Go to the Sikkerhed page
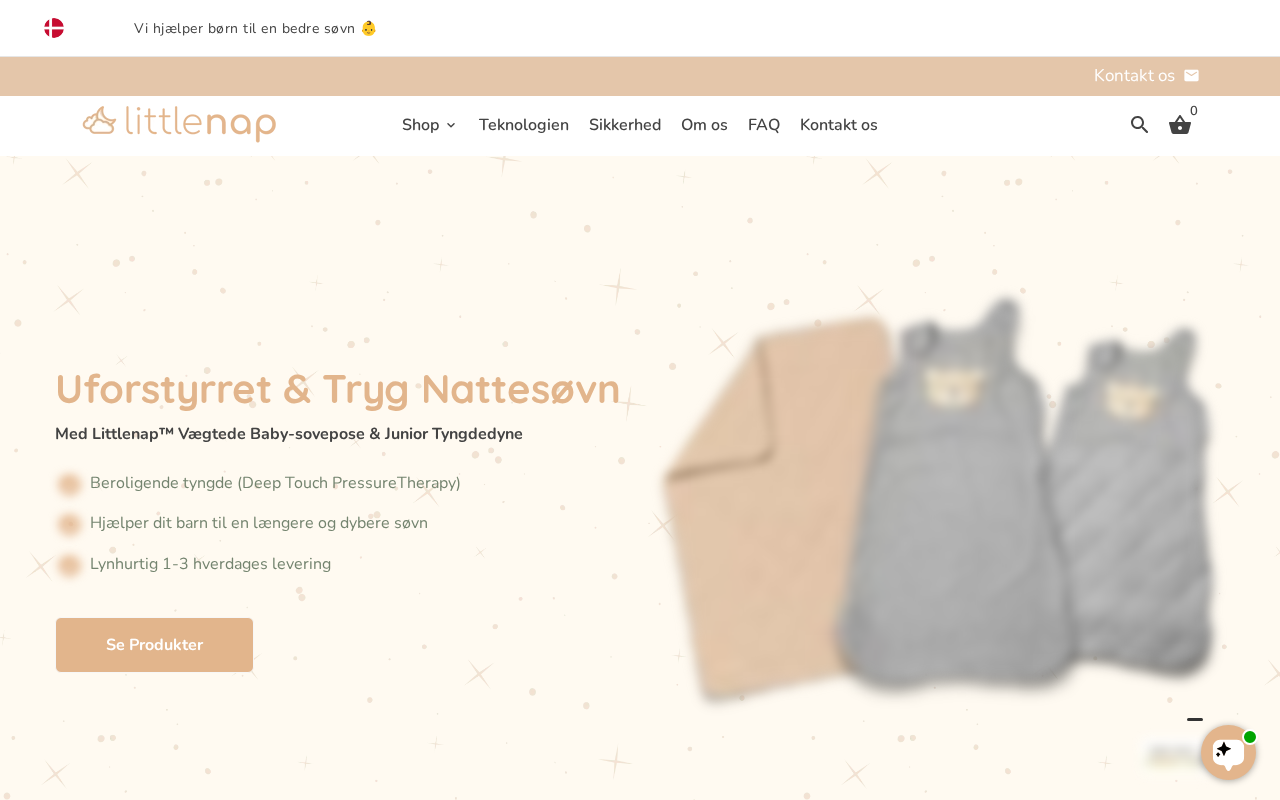 point(625,125)
